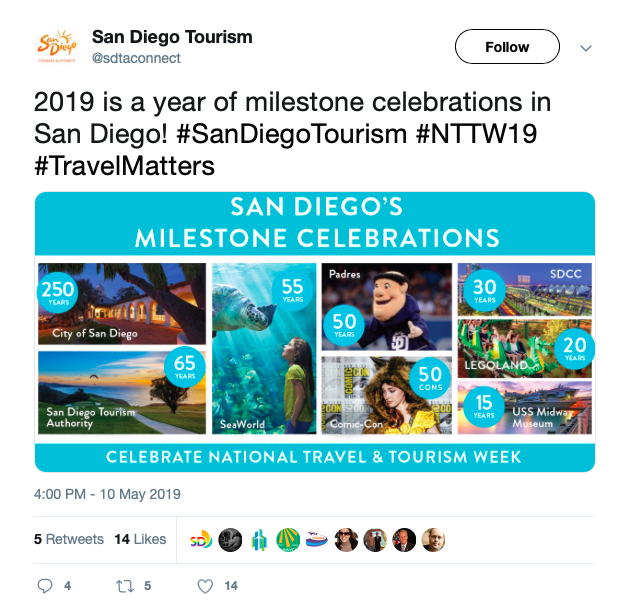Expand the tweet options chevron
The width and height of the screenshot is (627, 610).
[585, 48]
